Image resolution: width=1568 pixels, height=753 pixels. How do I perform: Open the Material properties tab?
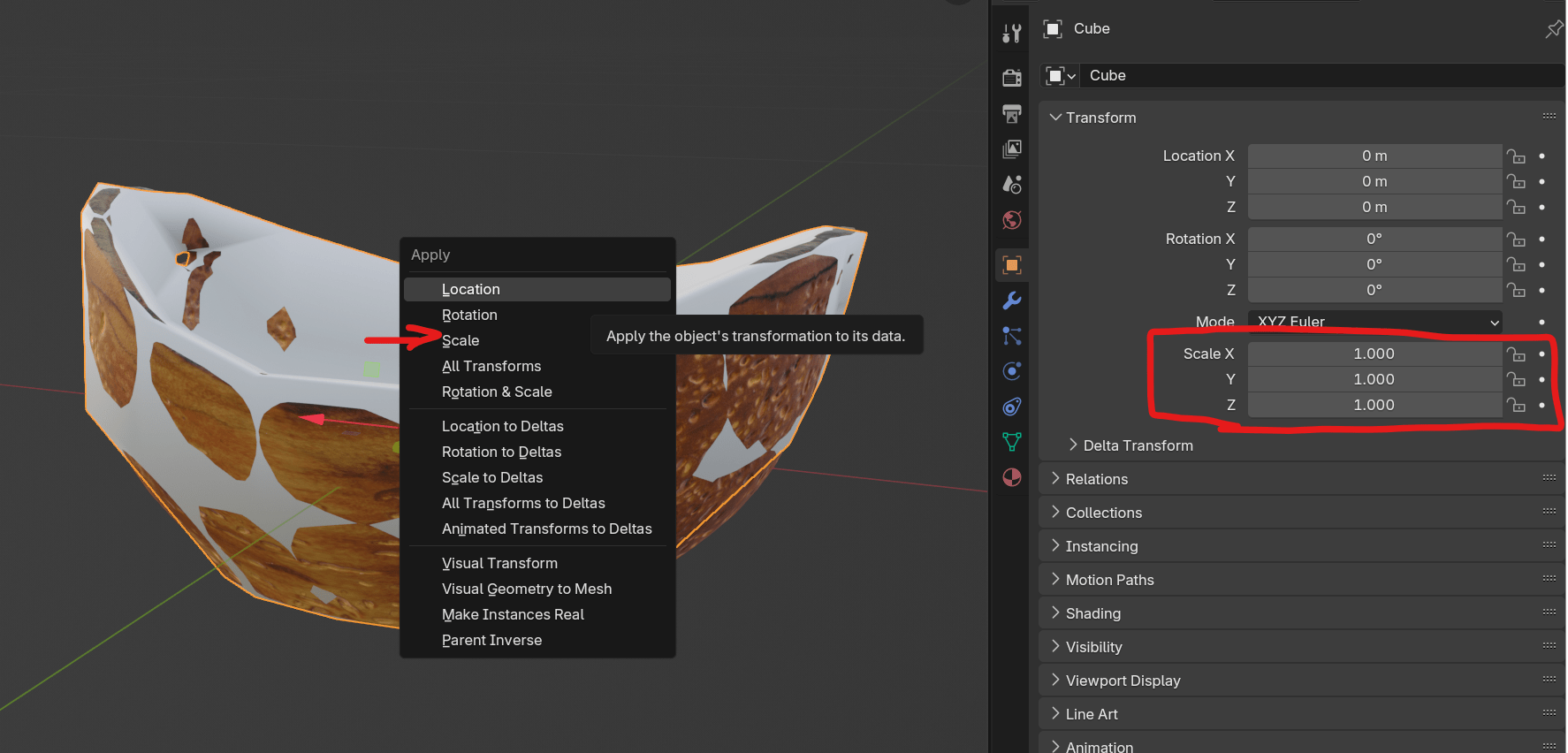(1012, 477)
